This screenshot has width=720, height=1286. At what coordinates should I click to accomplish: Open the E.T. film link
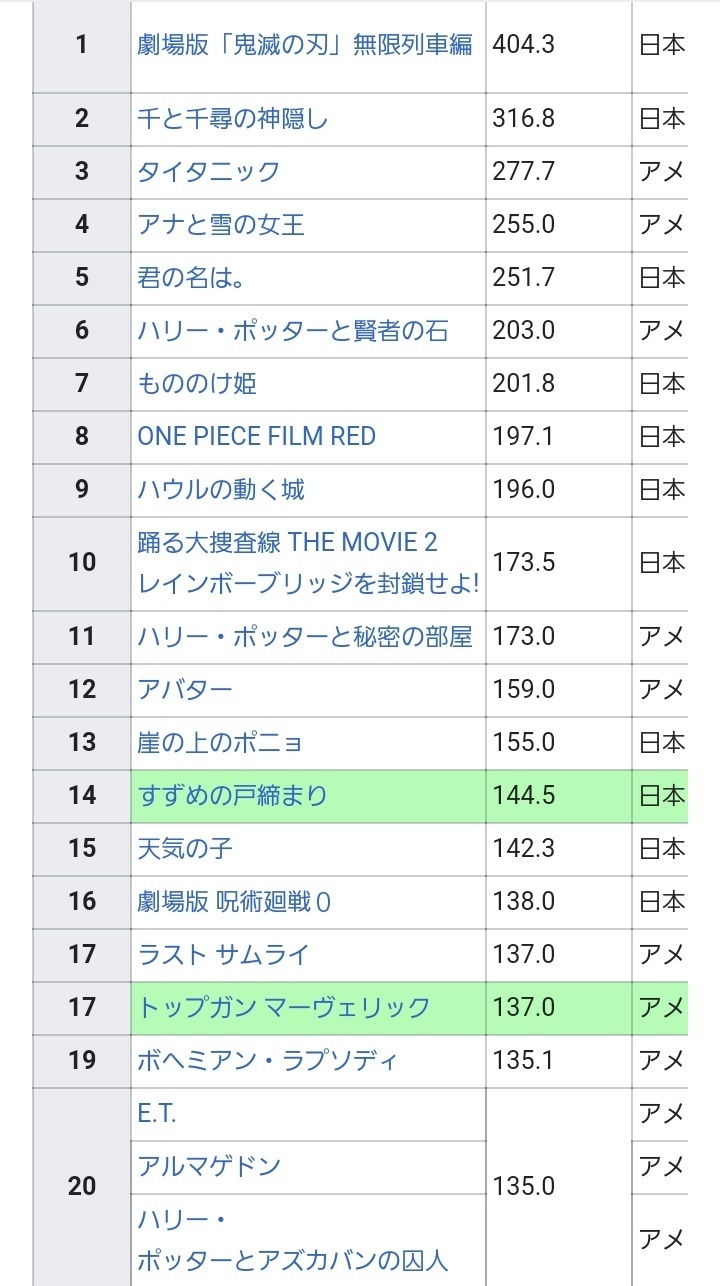[x=157, y=1114]
